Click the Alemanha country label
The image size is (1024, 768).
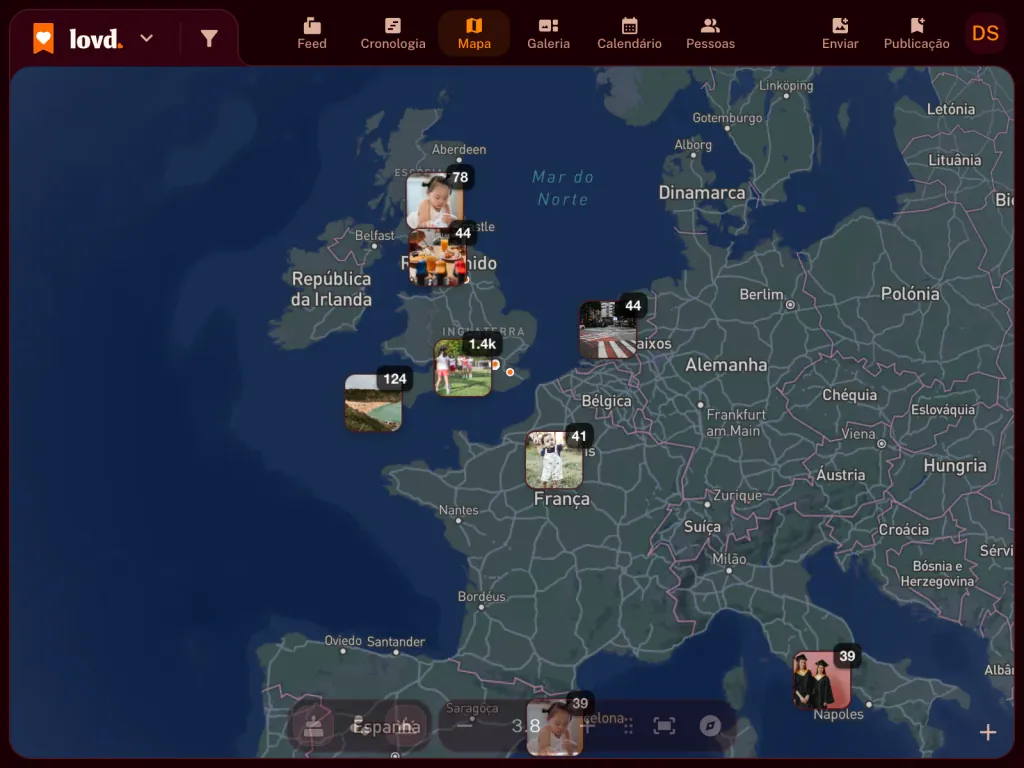(726, 364)
